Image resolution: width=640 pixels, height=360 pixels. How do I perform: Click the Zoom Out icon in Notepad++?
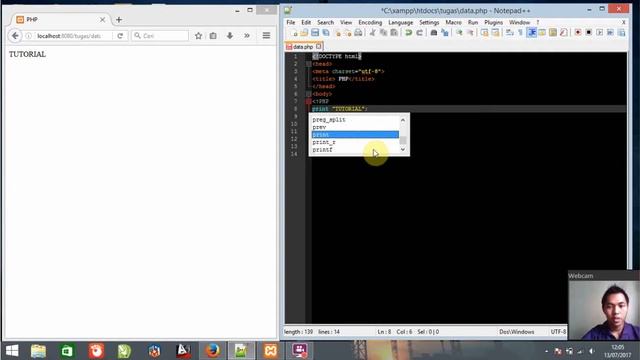470,33
